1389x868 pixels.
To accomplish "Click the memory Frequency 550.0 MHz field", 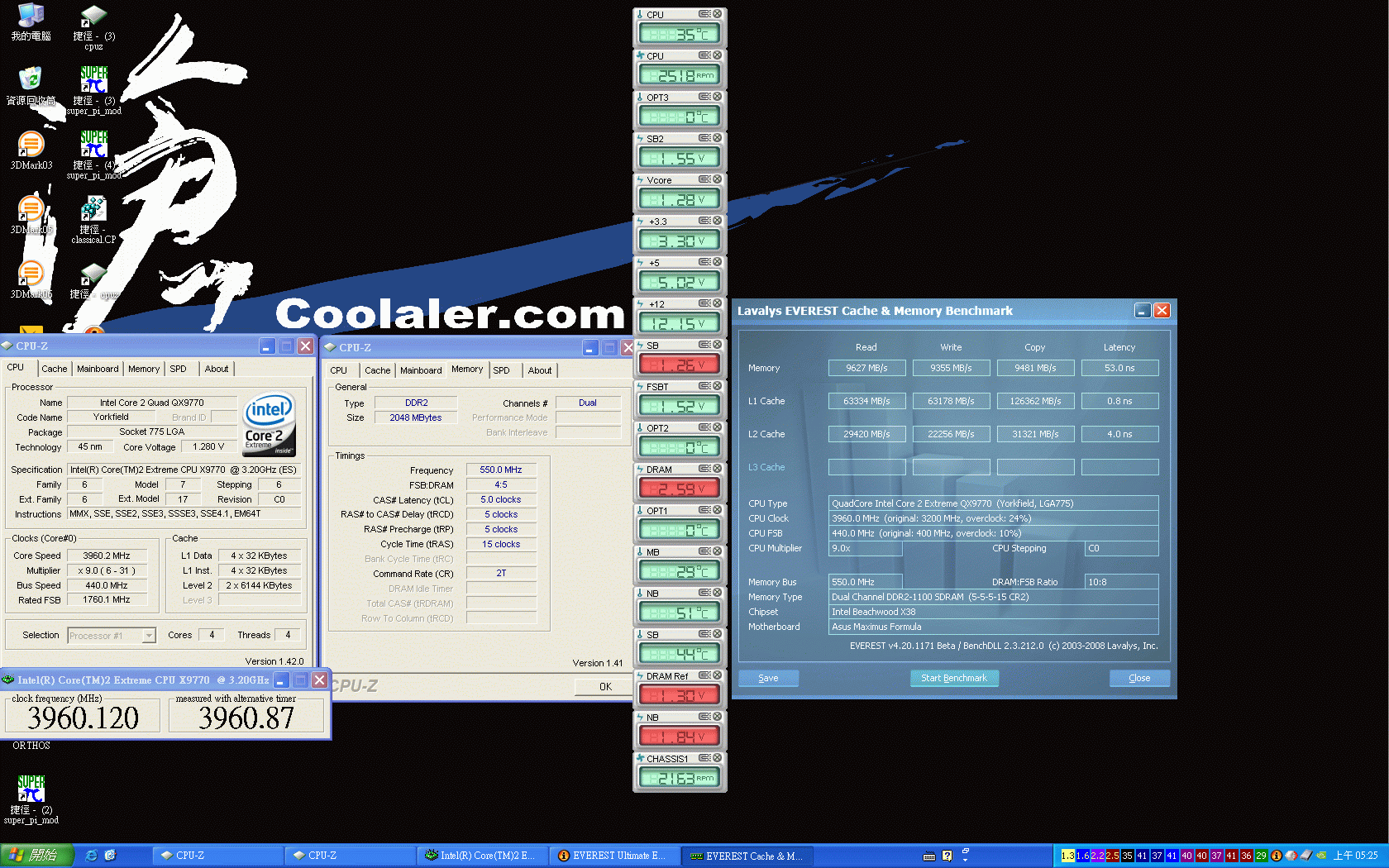I will 501,470.
